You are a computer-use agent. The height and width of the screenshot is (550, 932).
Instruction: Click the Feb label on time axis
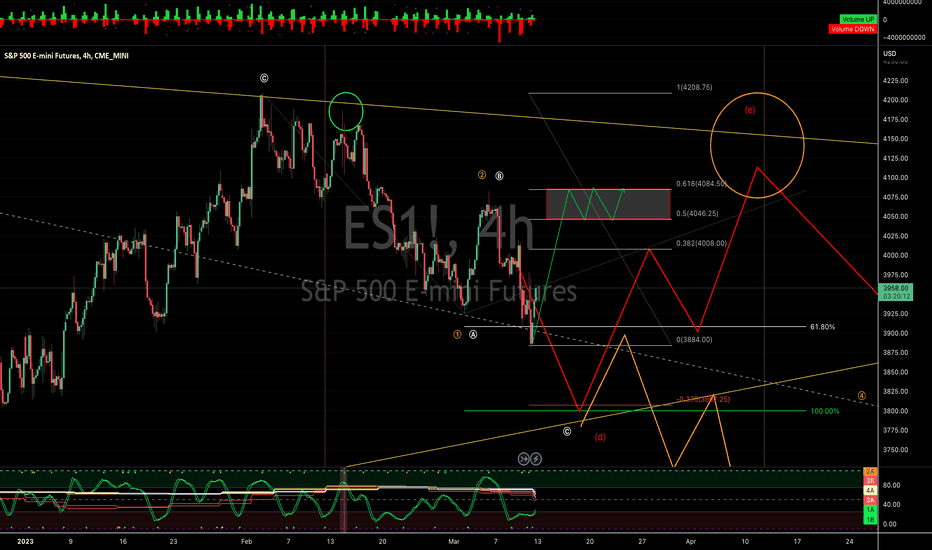coord(247,542)
